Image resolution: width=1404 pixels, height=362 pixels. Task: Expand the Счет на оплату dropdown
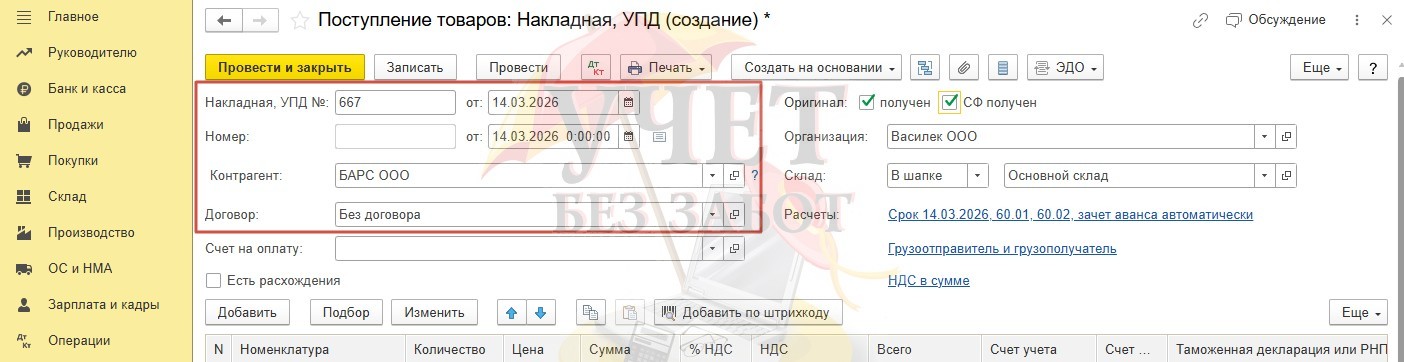[713, 248]
